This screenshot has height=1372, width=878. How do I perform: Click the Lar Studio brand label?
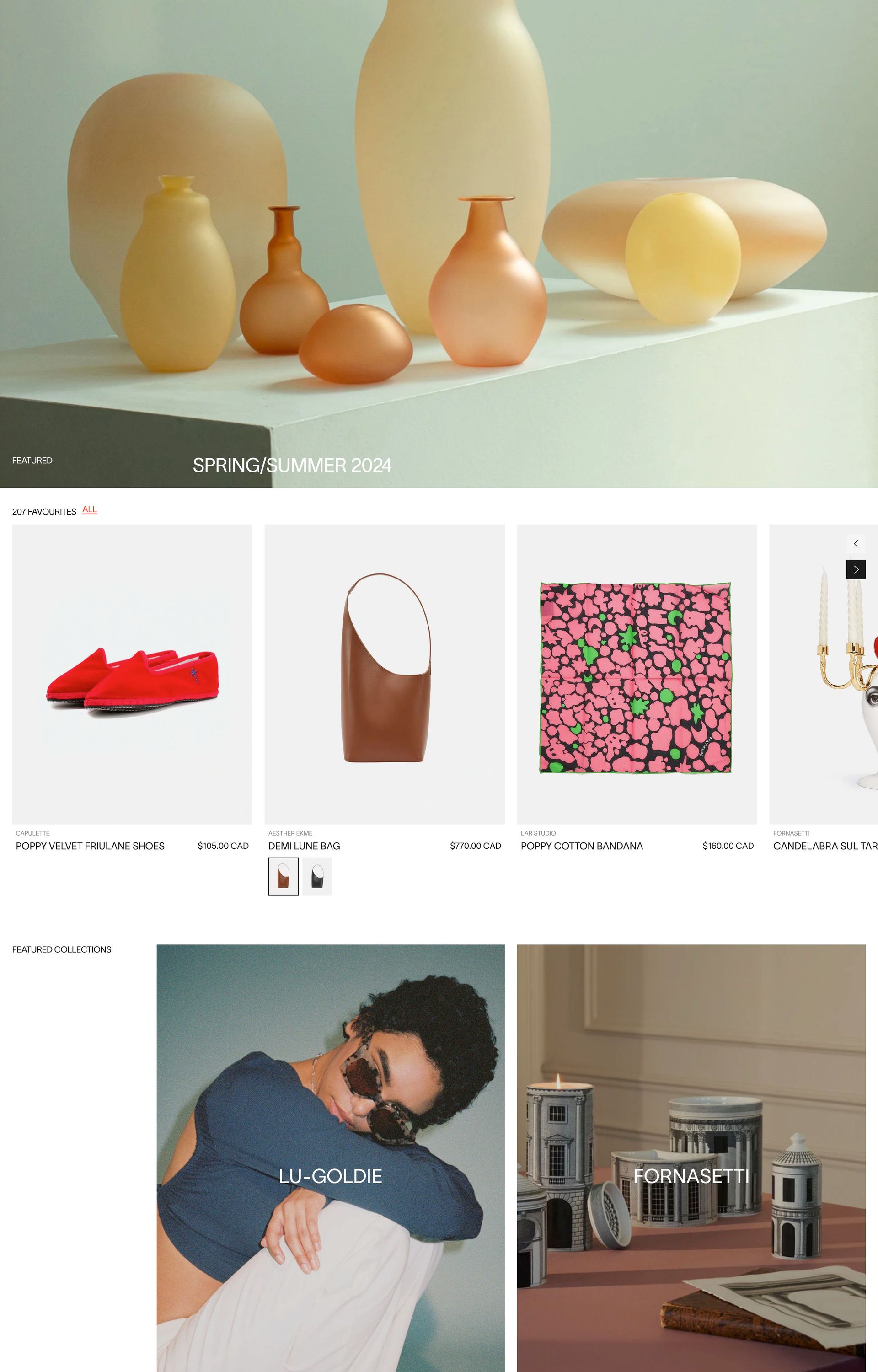coord(538,833)
